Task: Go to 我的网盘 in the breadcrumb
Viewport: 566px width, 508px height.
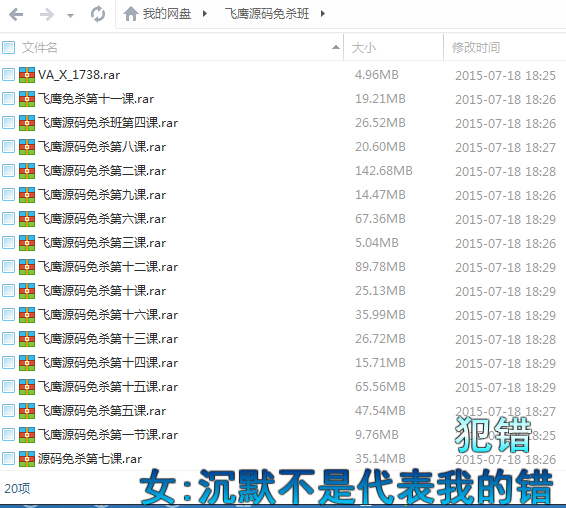Action: 166,14
